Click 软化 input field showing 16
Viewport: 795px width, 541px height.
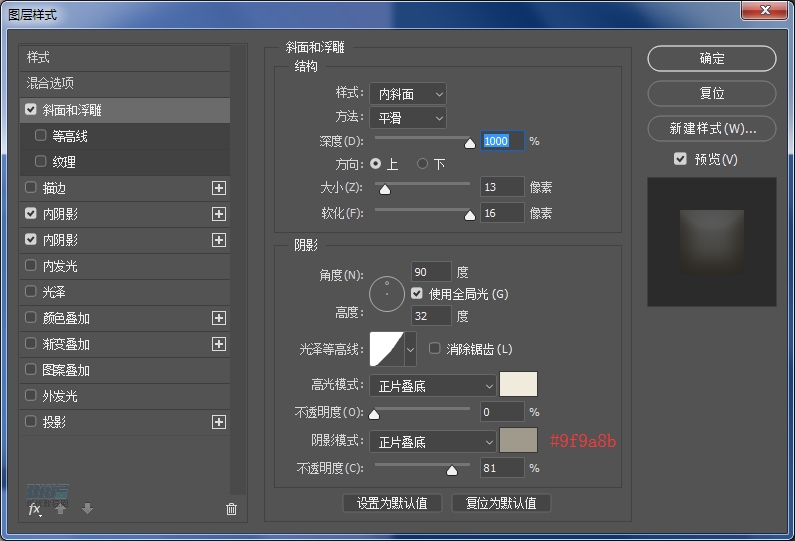pyautogui.click(x=502, y=213)
